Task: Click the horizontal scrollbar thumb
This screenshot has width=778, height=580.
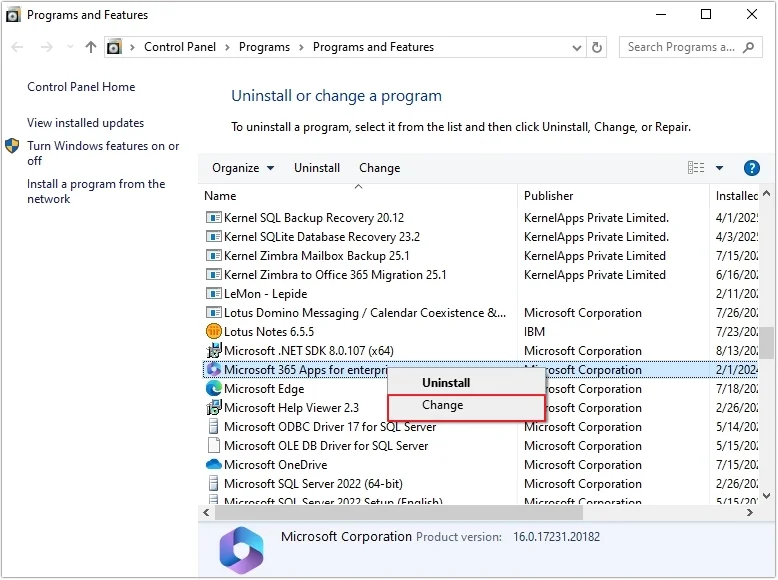Action: point(399,513)
